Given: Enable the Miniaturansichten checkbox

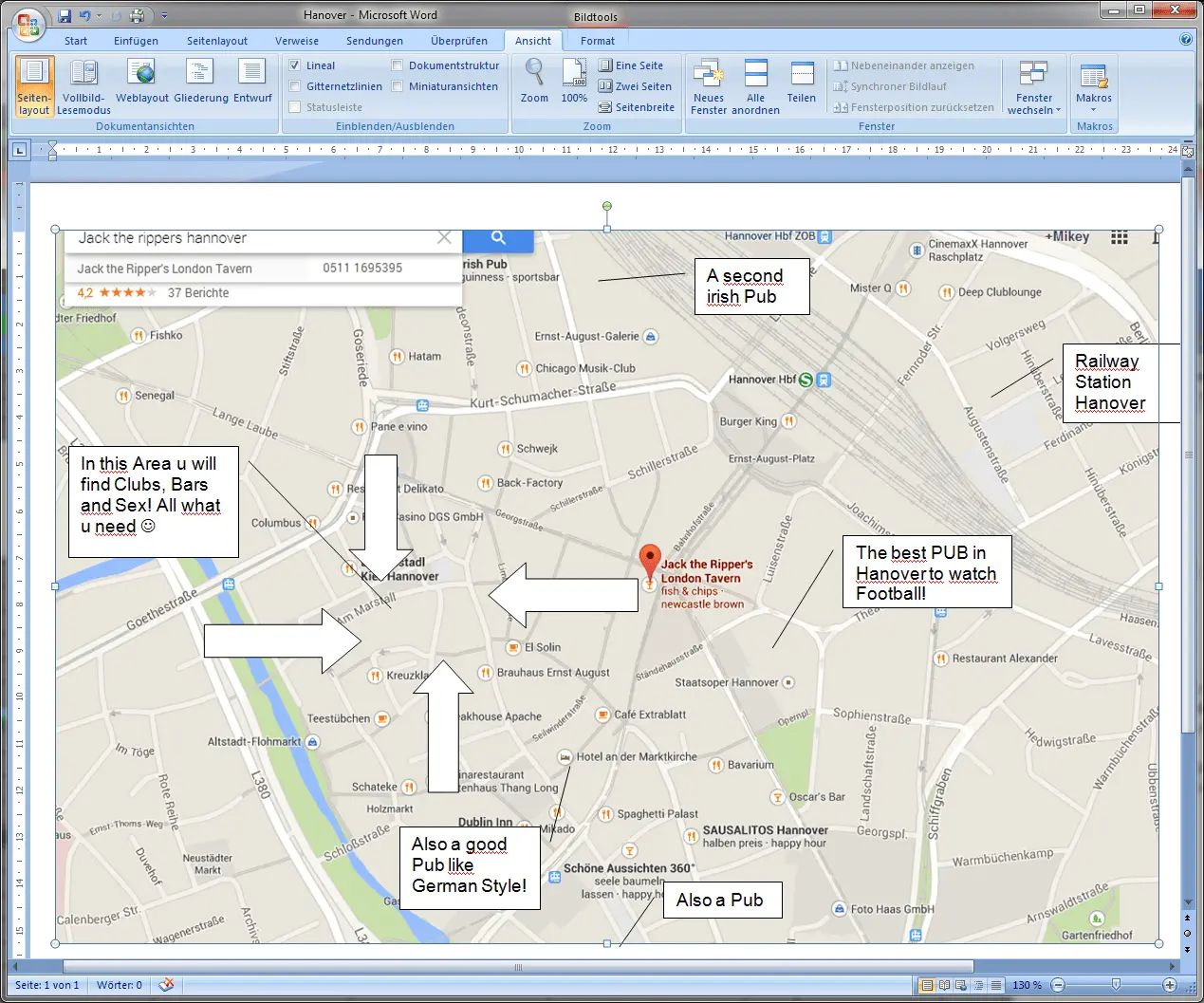Looking at the screenshot, I should point(398,86).
